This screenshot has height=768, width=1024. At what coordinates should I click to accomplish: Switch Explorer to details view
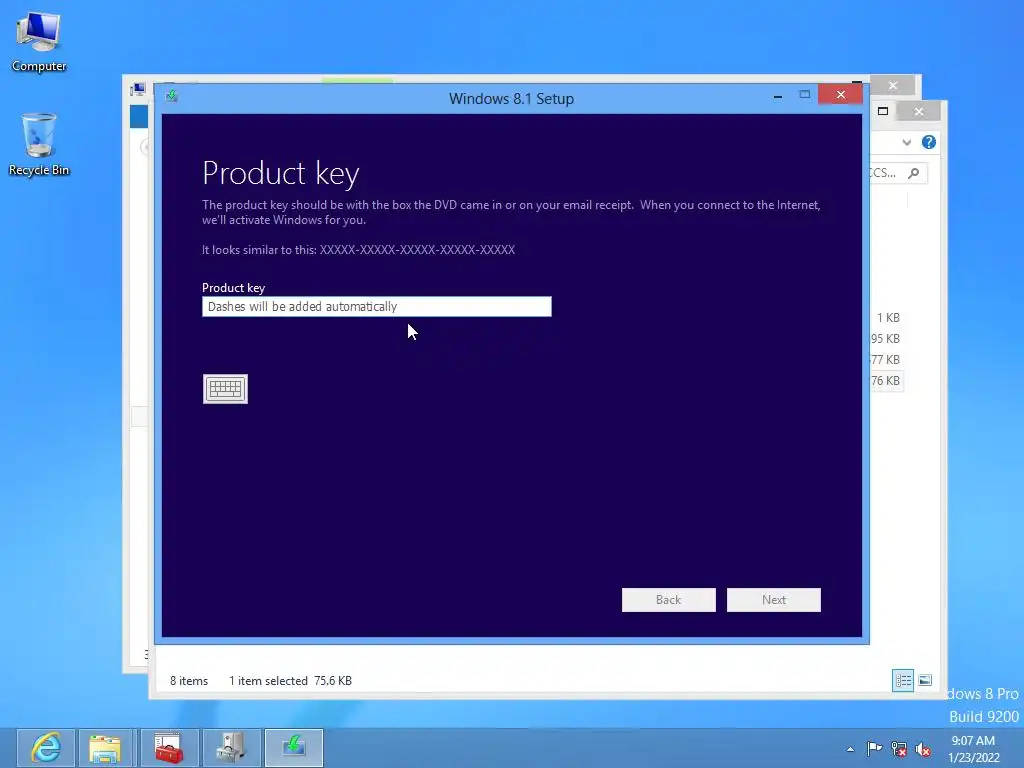click(903, 680)
